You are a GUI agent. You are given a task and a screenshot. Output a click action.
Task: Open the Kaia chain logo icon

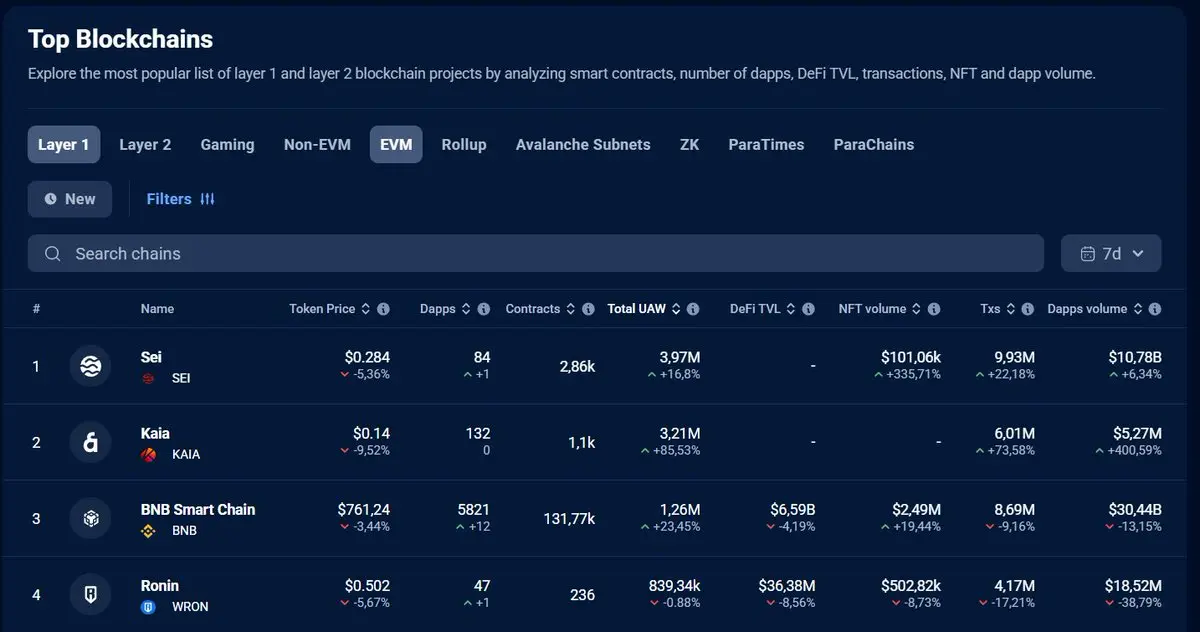[x=90, y=442]
